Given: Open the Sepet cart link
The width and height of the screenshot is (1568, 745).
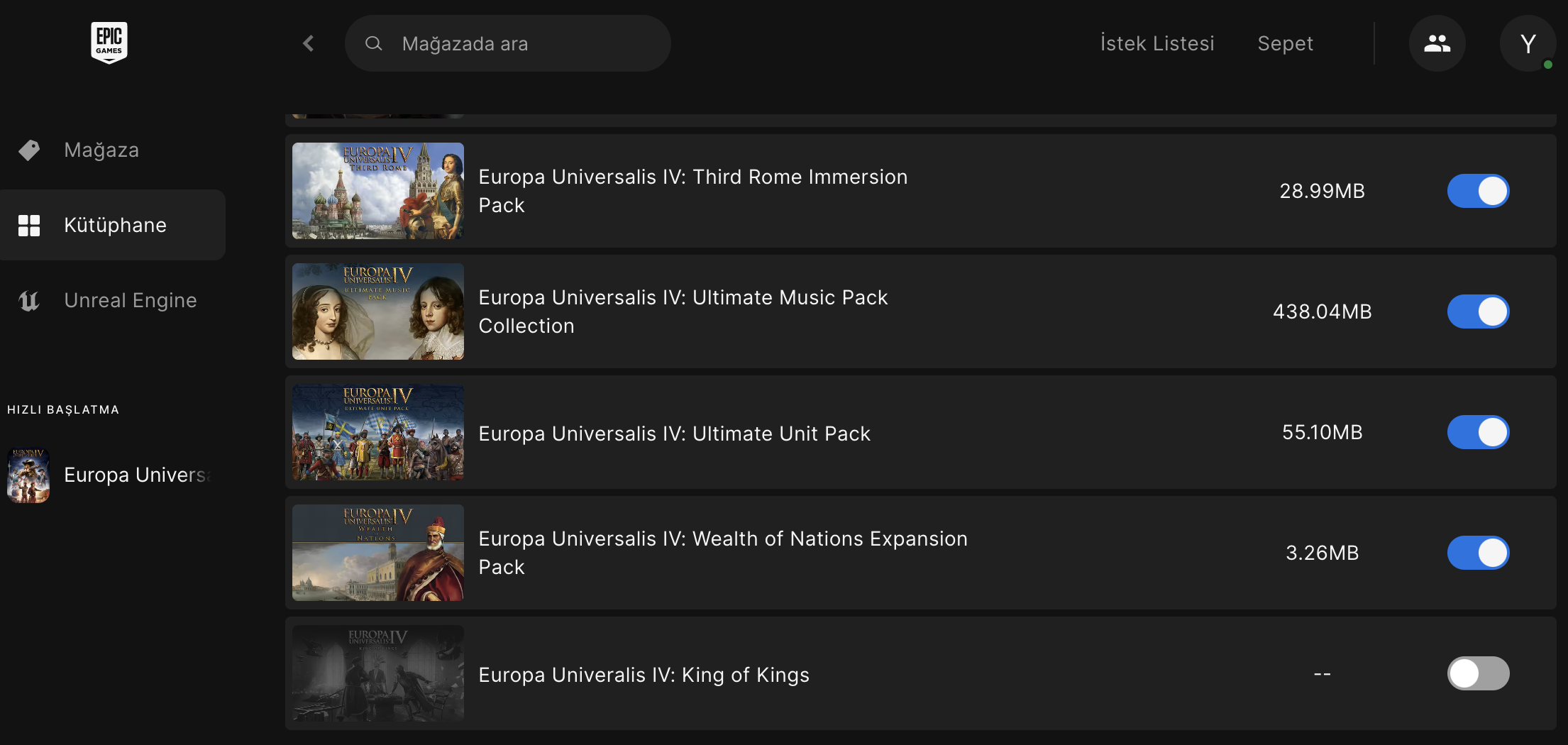Looking at the screenshot, I should pos(1285,43).
